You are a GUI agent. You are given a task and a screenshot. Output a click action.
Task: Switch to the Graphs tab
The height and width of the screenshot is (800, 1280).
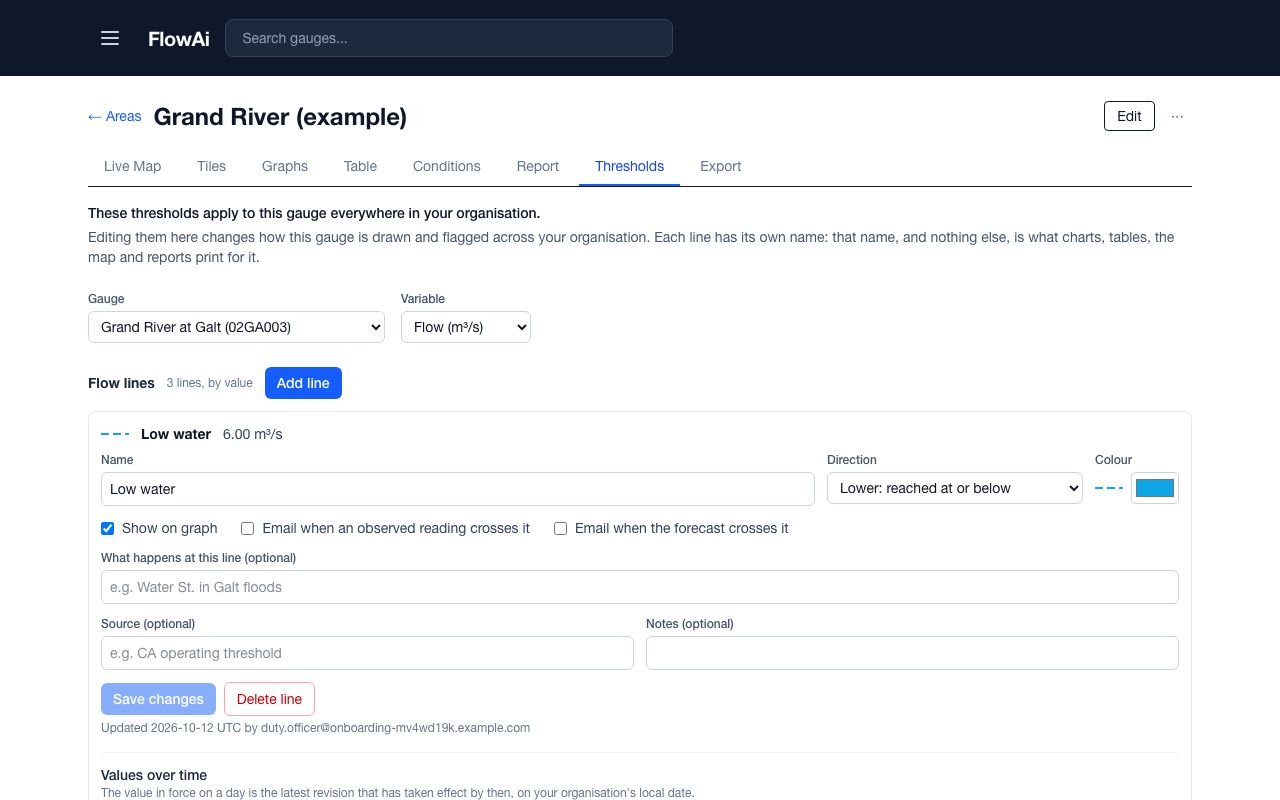pos(285,166)
